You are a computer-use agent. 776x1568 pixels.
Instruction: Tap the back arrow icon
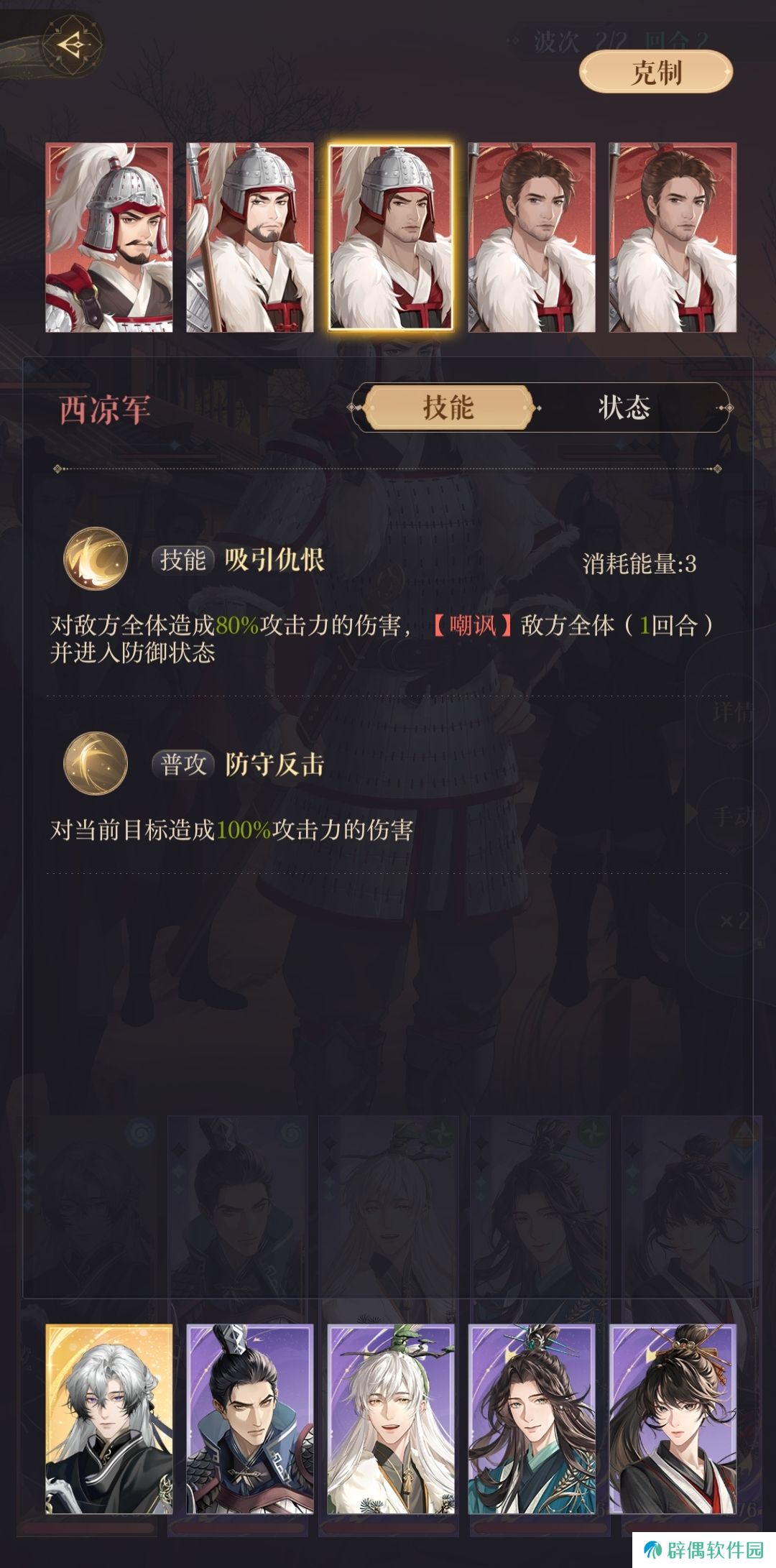(71, 45)
